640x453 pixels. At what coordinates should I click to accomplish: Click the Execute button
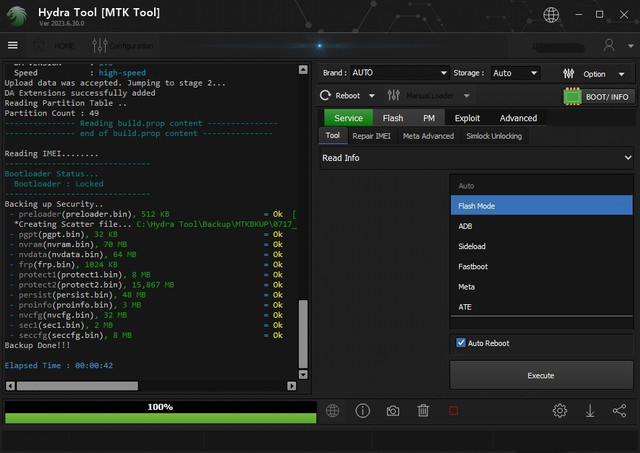[x=541, y=375]
